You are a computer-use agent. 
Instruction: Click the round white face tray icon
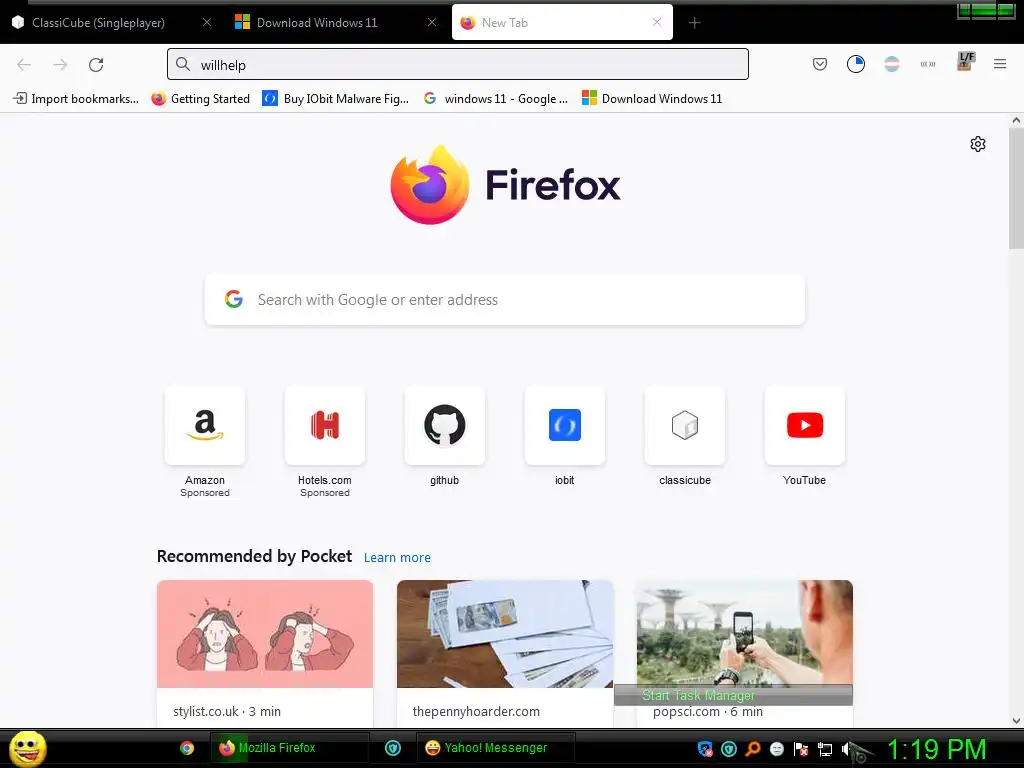(x=776, y=749)
